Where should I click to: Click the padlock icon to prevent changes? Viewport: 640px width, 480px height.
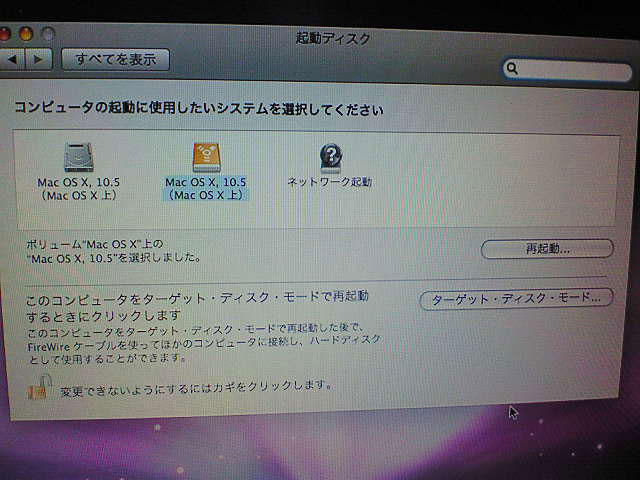40,387
